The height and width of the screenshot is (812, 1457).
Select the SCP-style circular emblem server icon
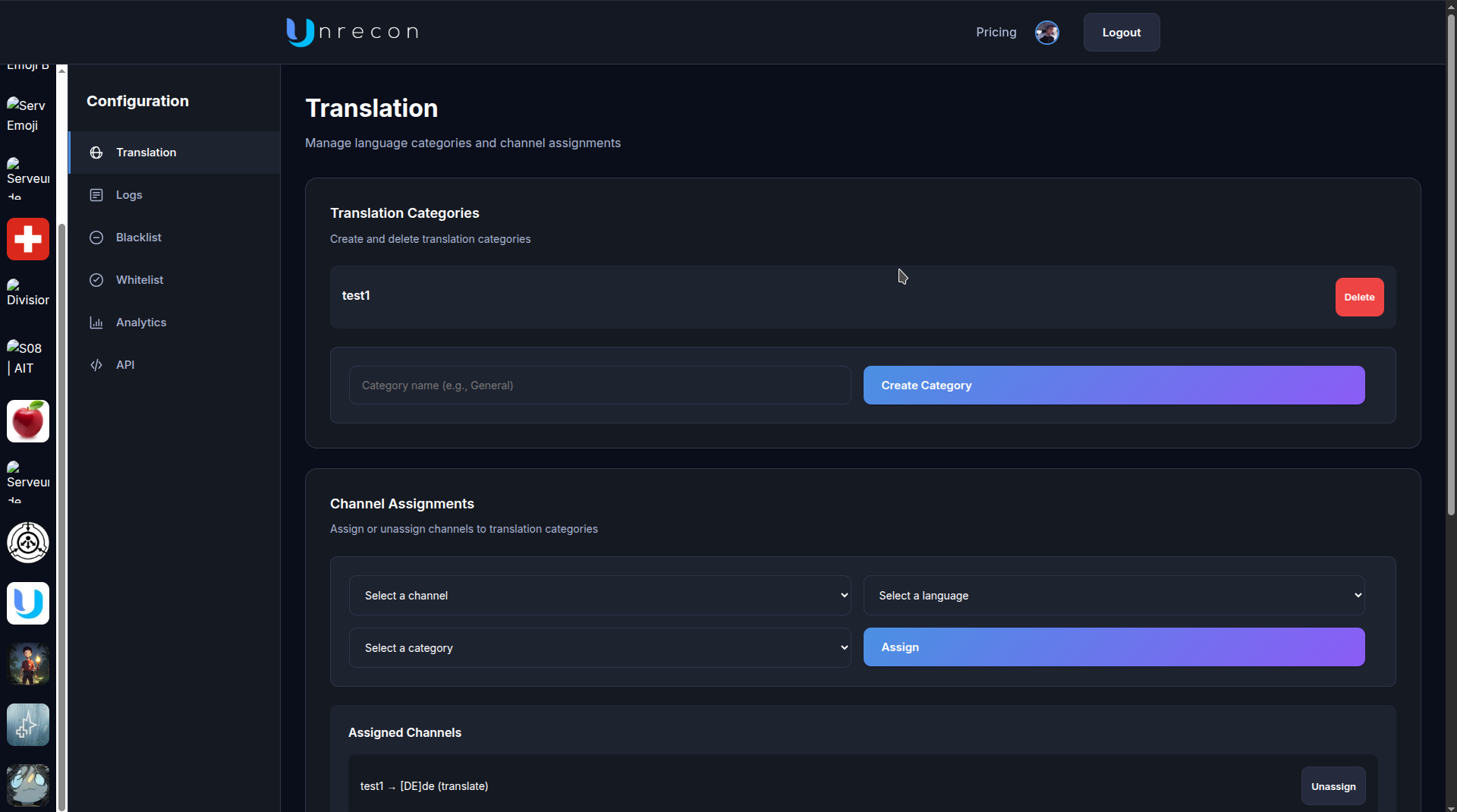pyautogui.click(x=28, y=543)
